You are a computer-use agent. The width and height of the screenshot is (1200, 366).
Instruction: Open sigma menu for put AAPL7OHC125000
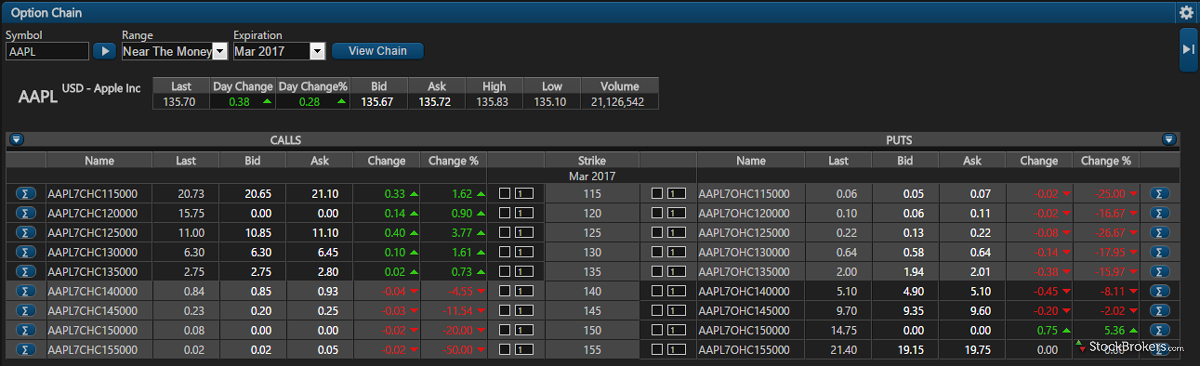pyautogui.click(x=1160, y=232)
